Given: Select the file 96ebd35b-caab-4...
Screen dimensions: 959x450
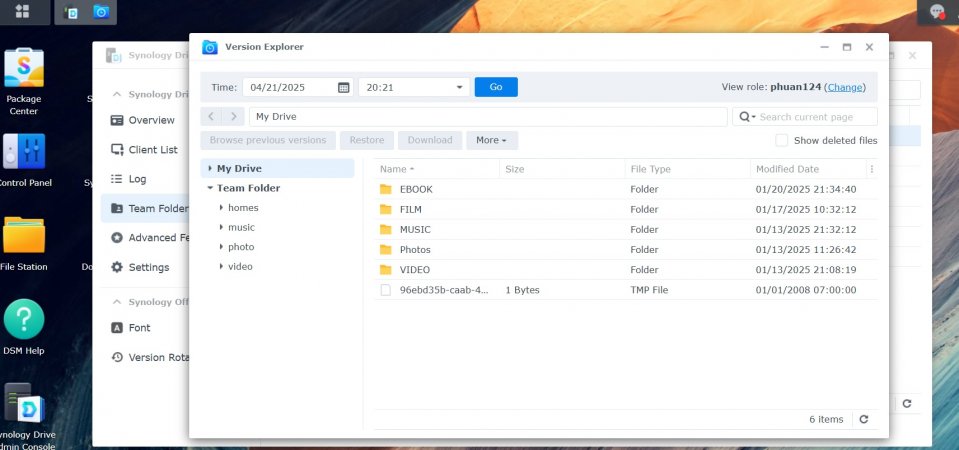Looking at the screenshot, I should (x=444, y=290).
